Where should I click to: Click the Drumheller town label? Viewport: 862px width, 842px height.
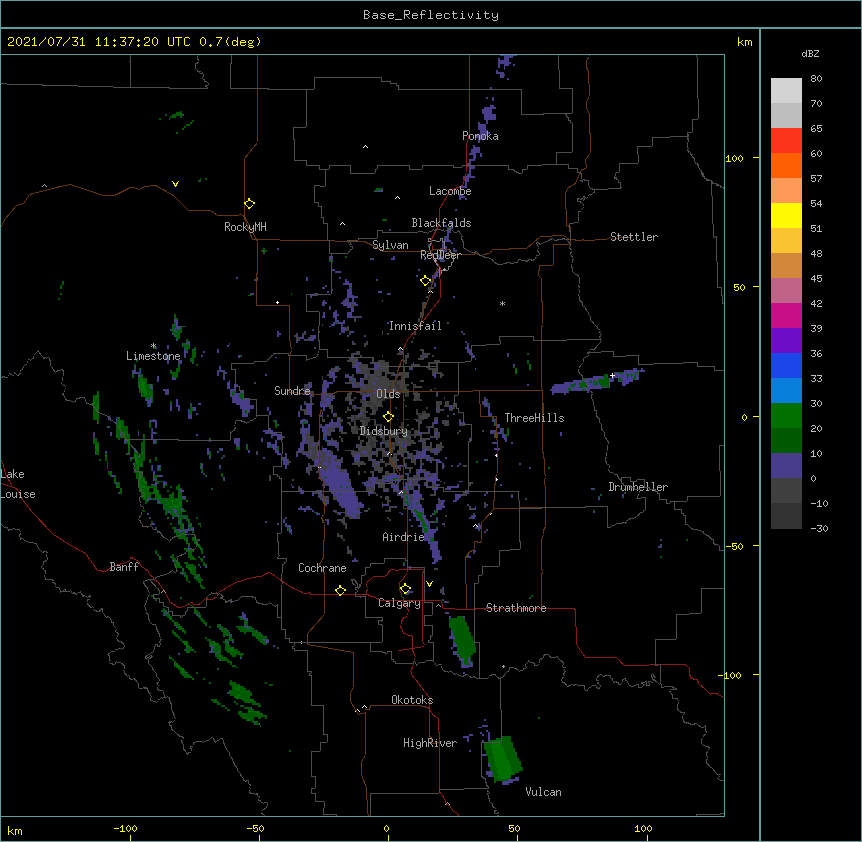(x=638, y=487)
